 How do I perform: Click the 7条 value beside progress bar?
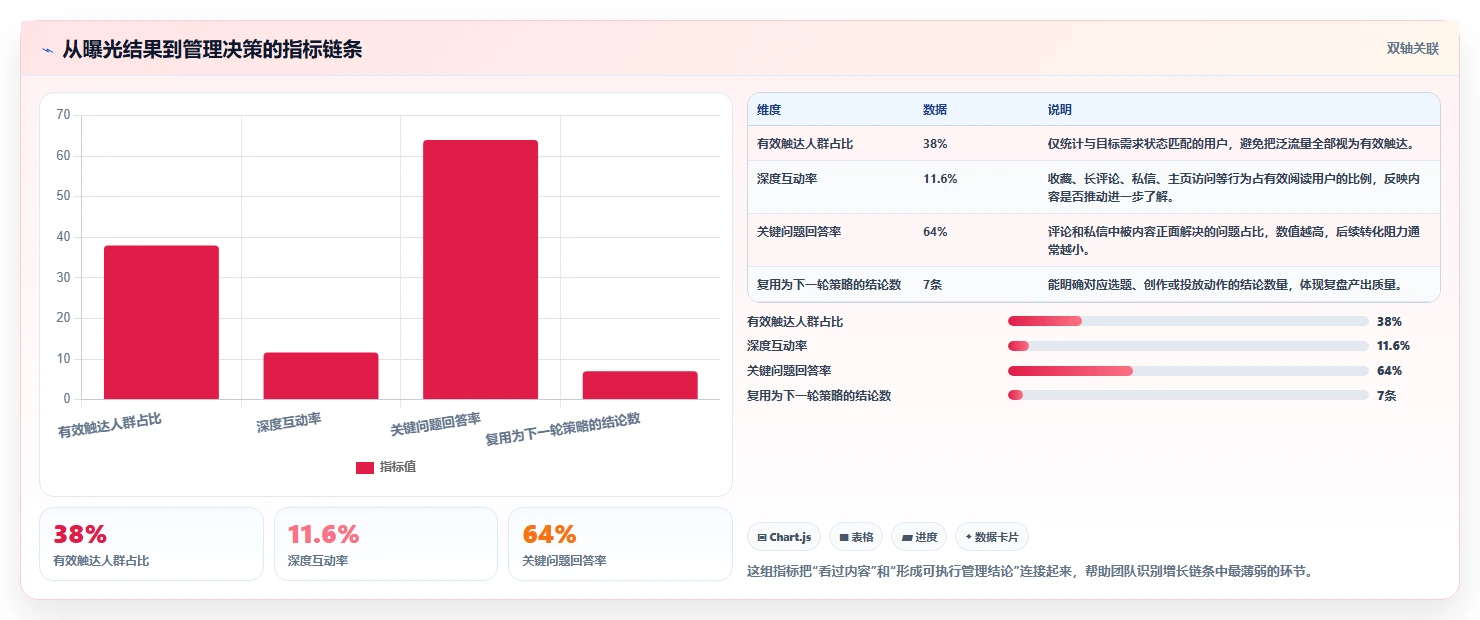[1386, 395]
